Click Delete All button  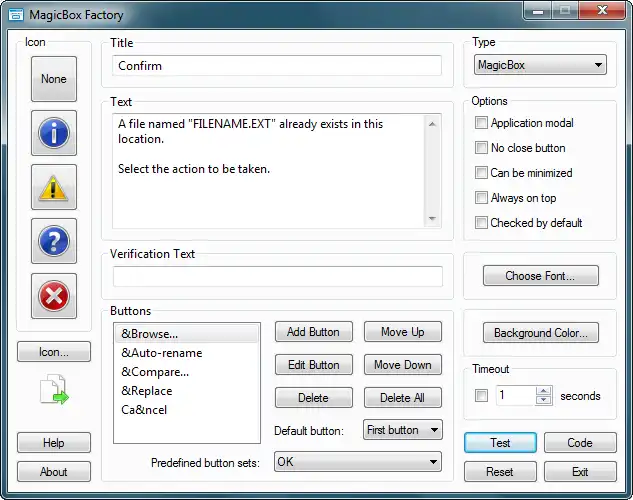(x=402, y=398)
